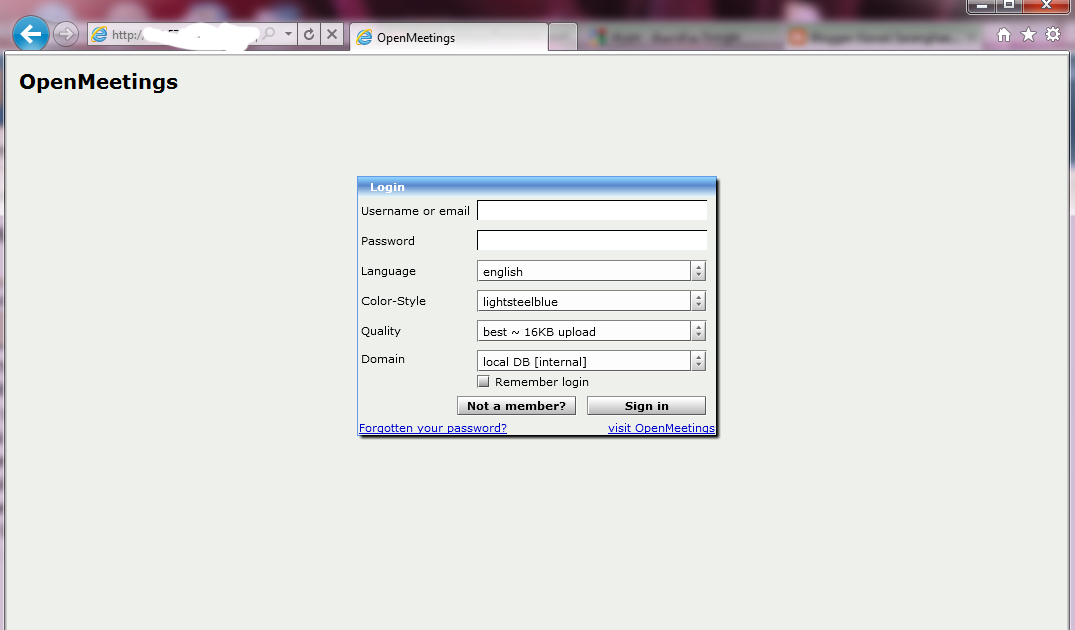Click the Not a member? button

tap(516, 406)
